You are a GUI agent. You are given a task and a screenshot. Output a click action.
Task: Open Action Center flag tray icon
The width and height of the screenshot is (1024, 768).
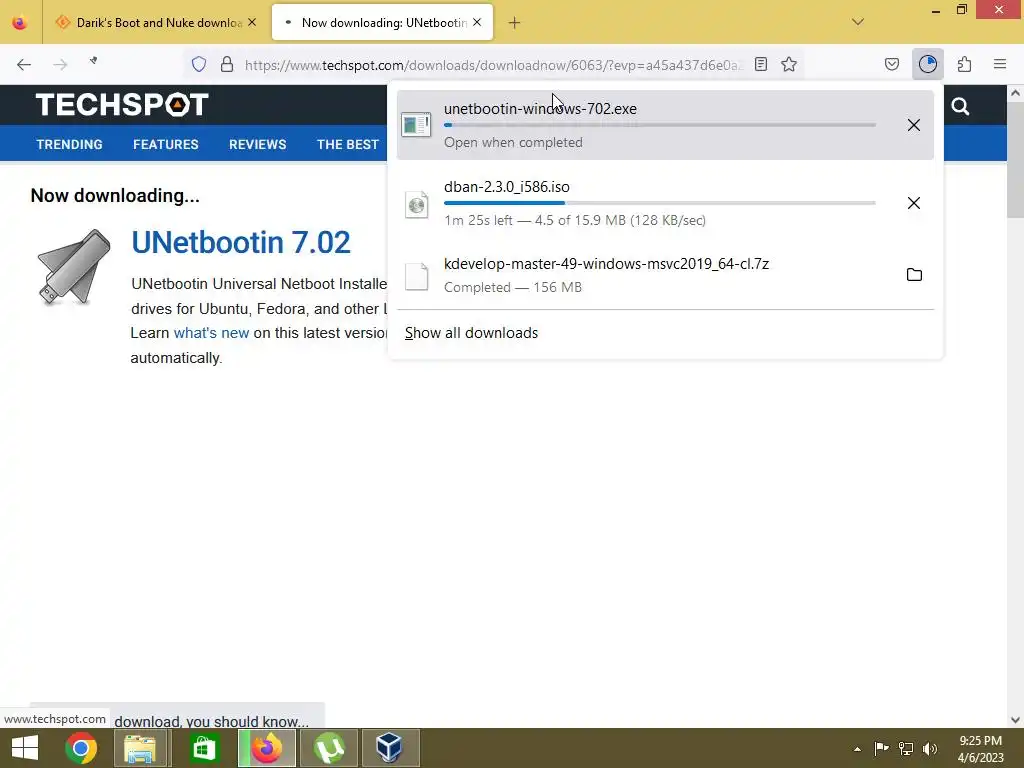[x=881, y=748]
